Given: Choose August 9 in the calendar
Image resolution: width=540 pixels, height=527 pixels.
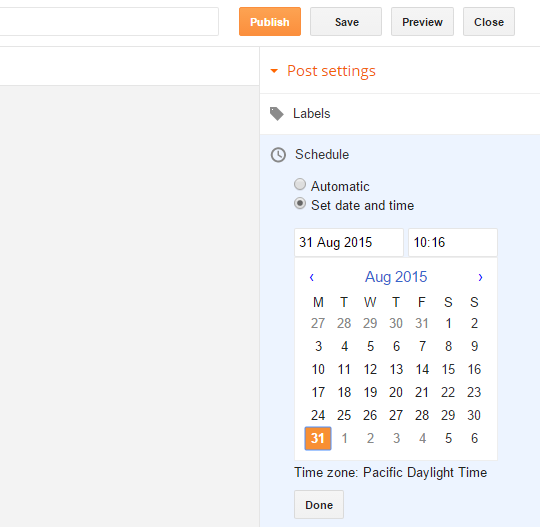Looking at the screenshot, I should [x=474, y=346].
